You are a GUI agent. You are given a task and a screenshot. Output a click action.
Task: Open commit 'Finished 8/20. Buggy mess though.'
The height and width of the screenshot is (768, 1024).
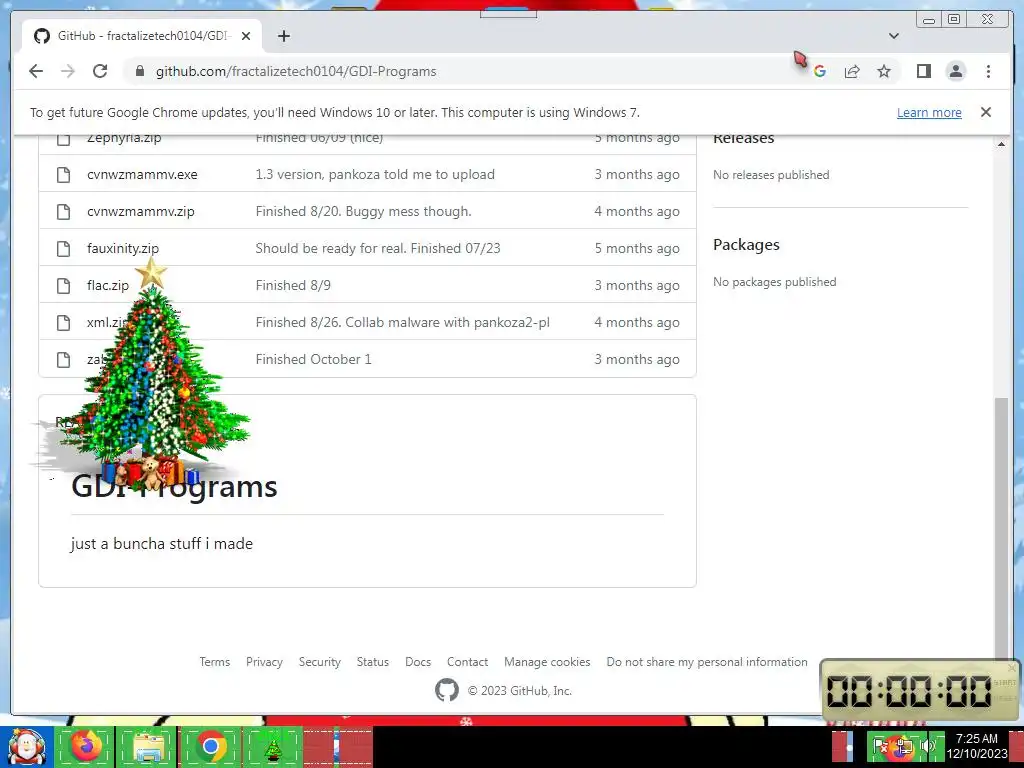click(x=363, y=212)
